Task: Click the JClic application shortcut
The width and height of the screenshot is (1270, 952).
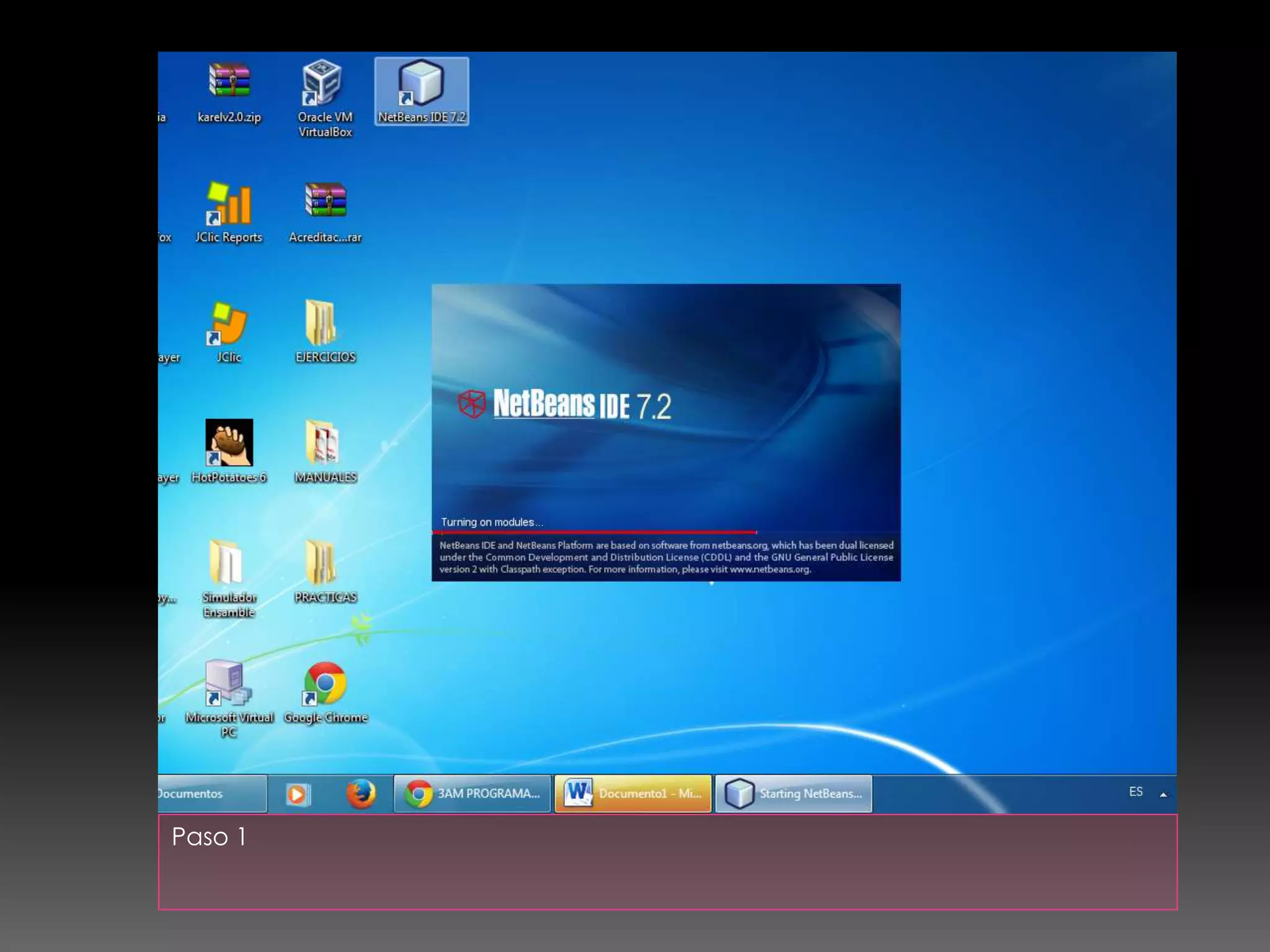Action: tap(229, 324)
